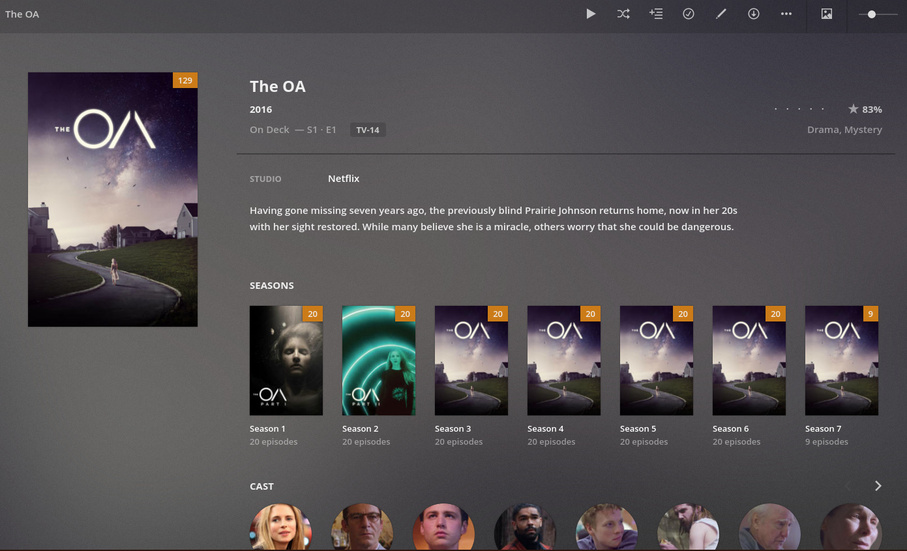Open the Netflix studio link

pyautogui.click(x=344, y=179)
